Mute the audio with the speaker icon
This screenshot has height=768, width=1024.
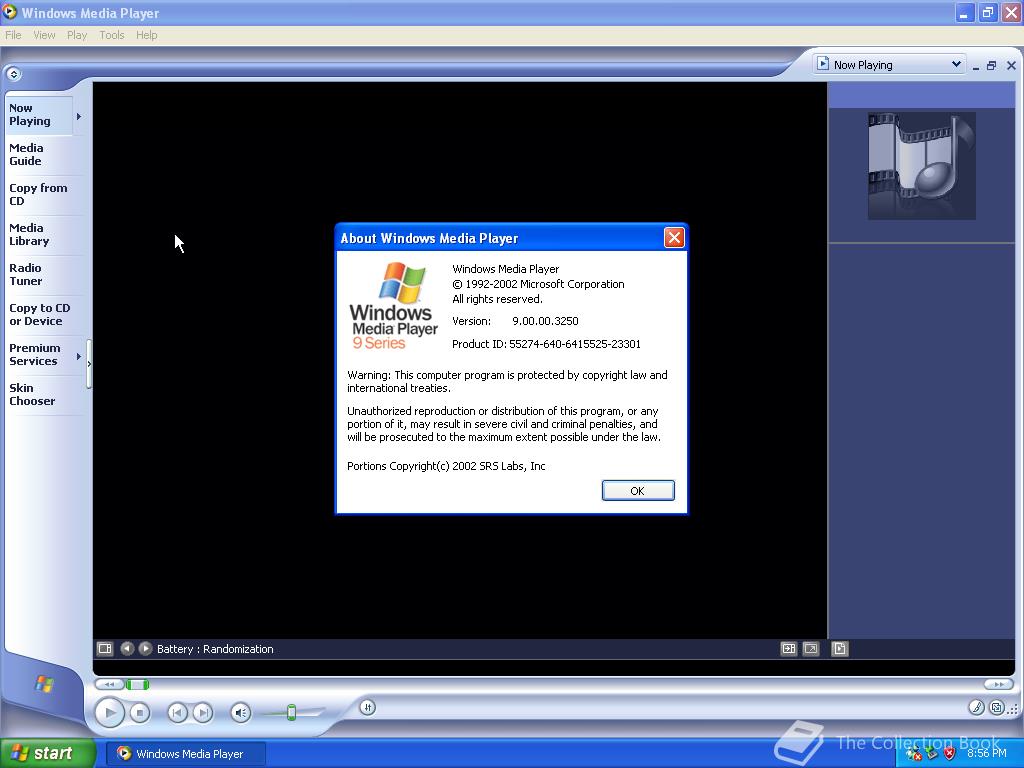click(x=240, y=711)
